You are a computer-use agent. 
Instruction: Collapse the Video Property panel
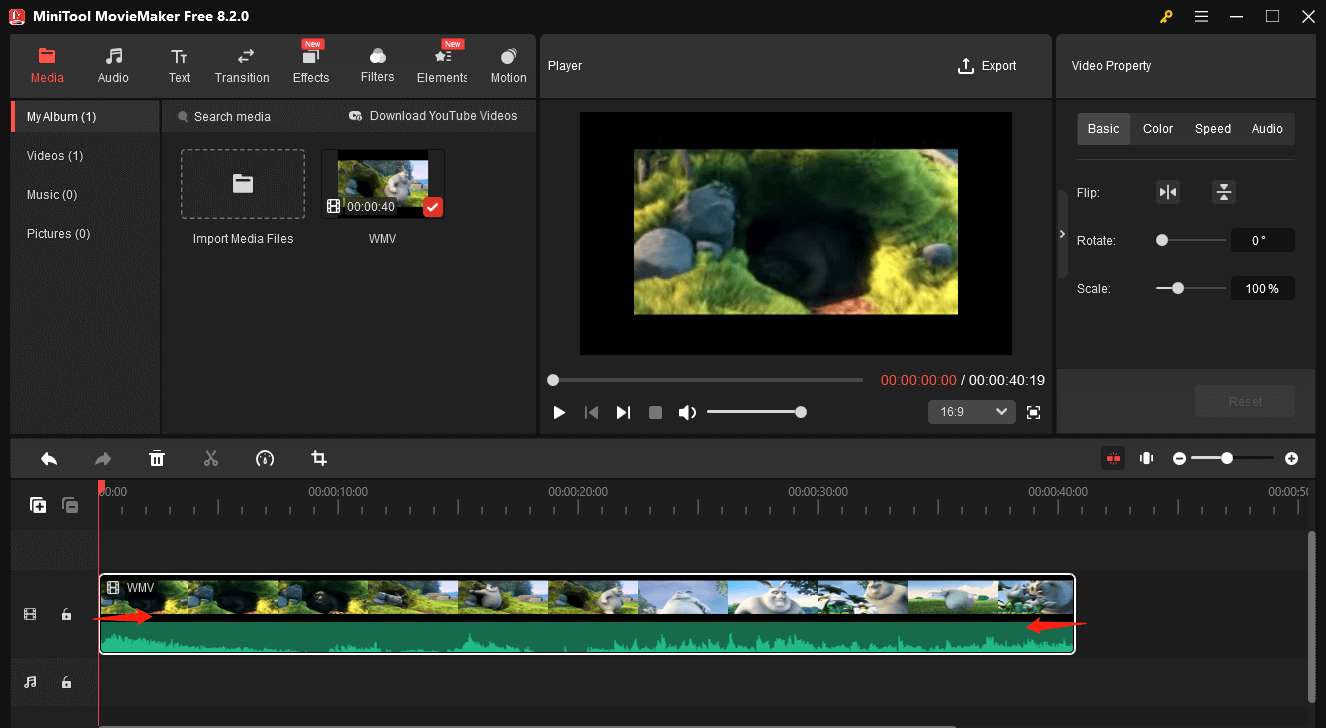coord(1062,234)
